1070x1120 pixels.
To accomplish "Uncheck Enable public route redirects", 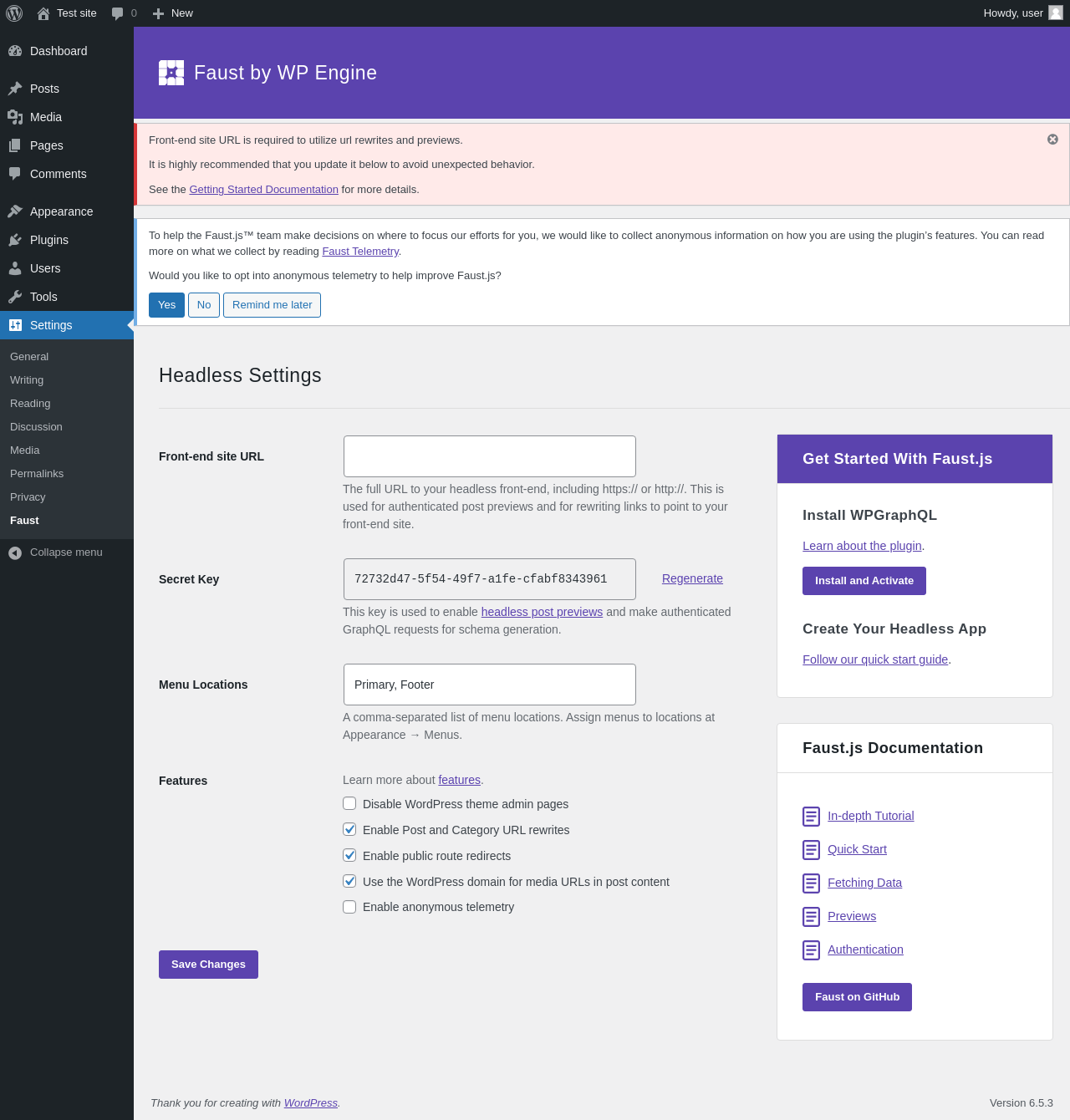I will (349, 855).
